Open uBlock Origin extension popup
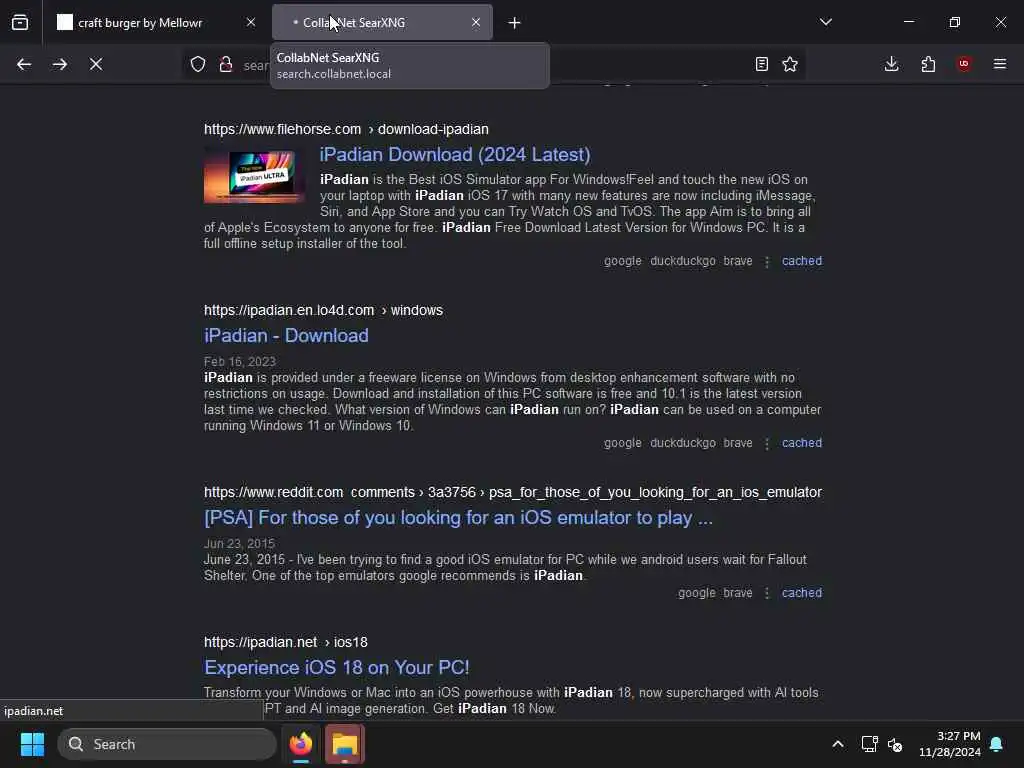The image size is (1024, 768). (x=964, y=64)
